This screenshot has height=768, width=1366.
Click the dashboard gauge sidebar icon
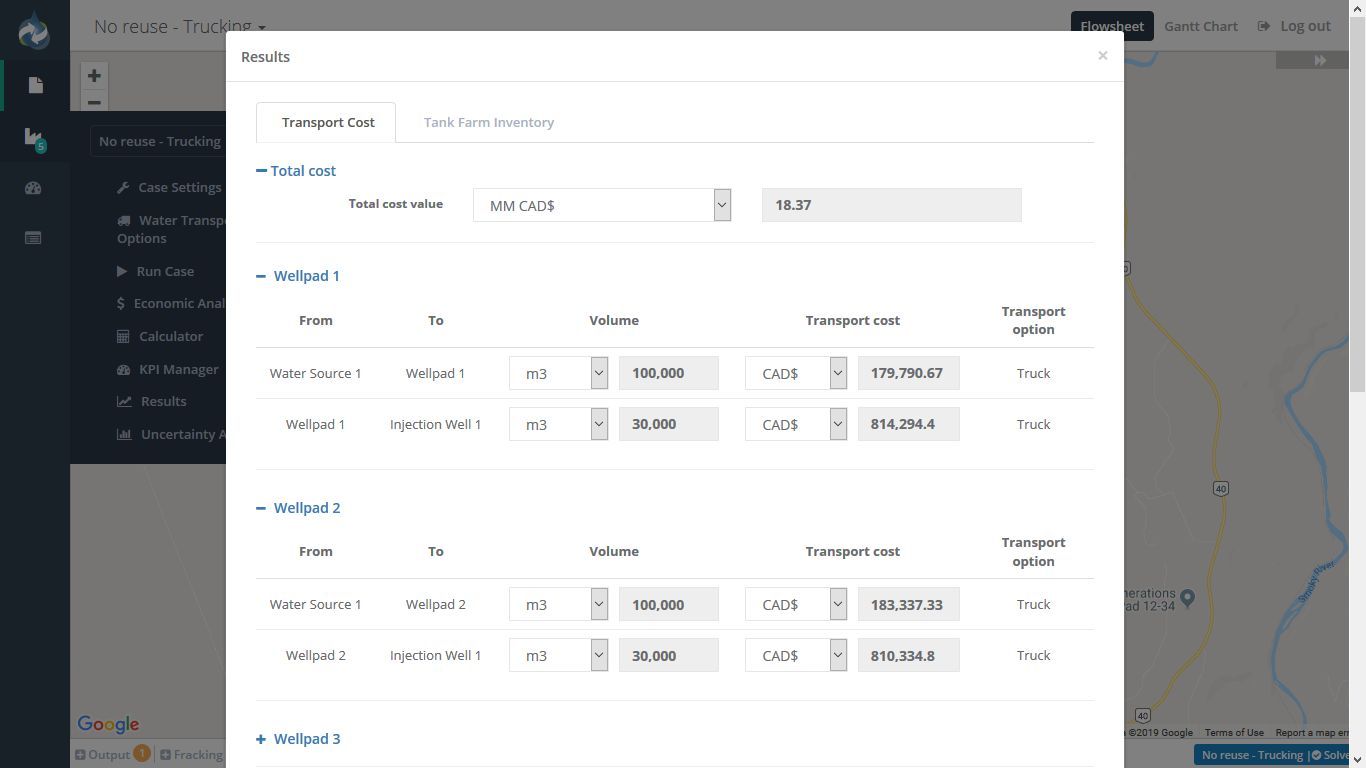(34, 188)
